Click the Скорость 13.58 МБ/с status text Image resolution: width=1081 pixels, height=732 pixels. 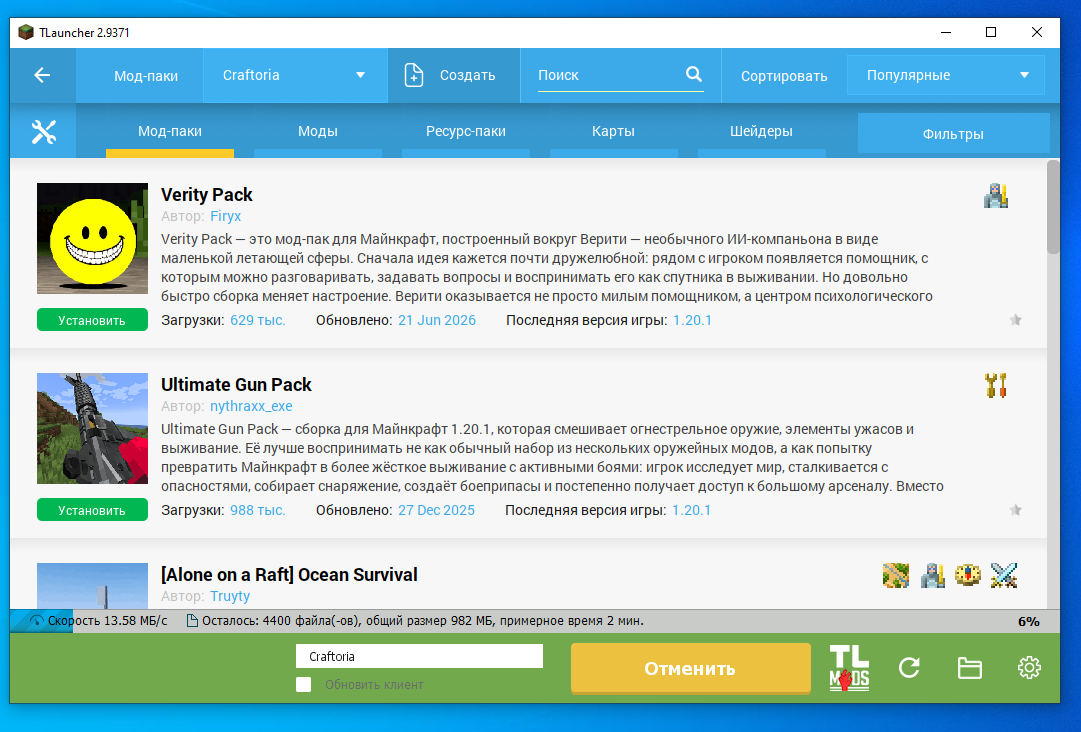point(108,620)
